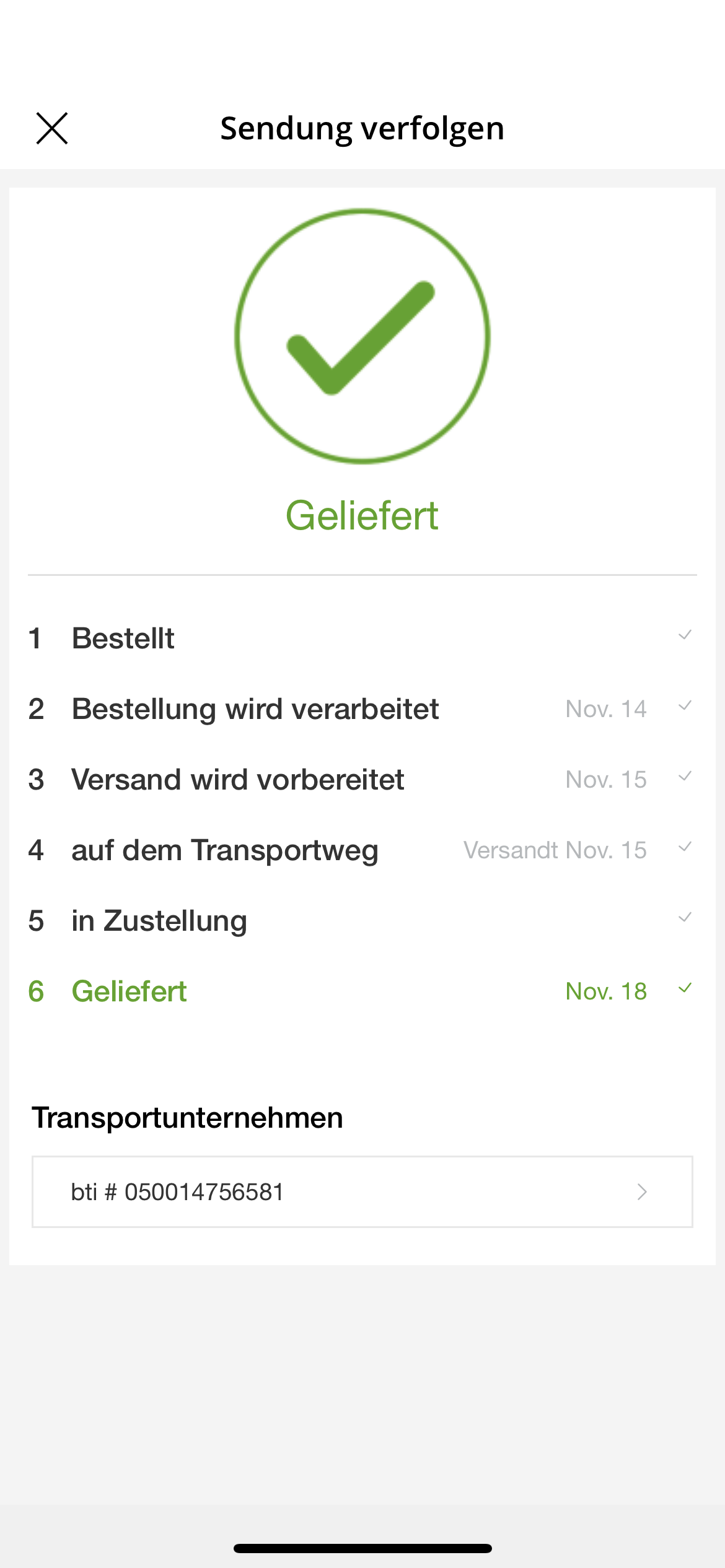Viewport: 725px width, 1568px height.
Task: Select step 3 Versand wird vorbereitet
Action: pyautogui.click(x=237, y=780)
